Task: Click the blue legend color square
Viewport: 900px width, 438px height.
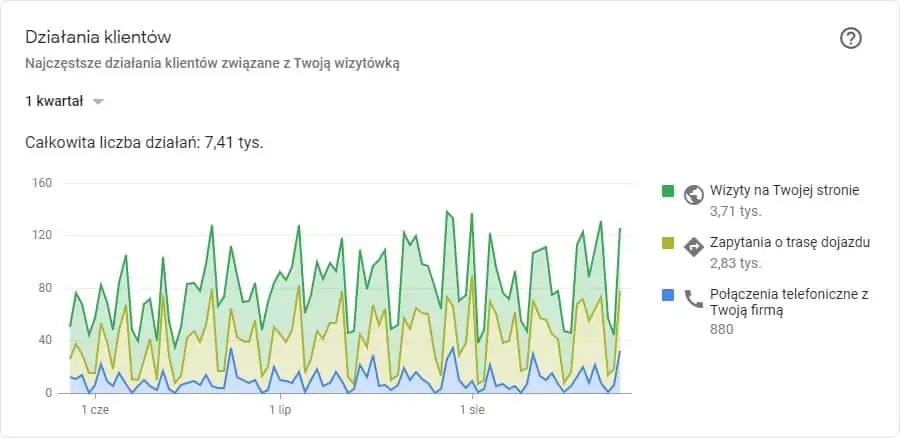Action: pyautogui.click(x=668, y=295)
